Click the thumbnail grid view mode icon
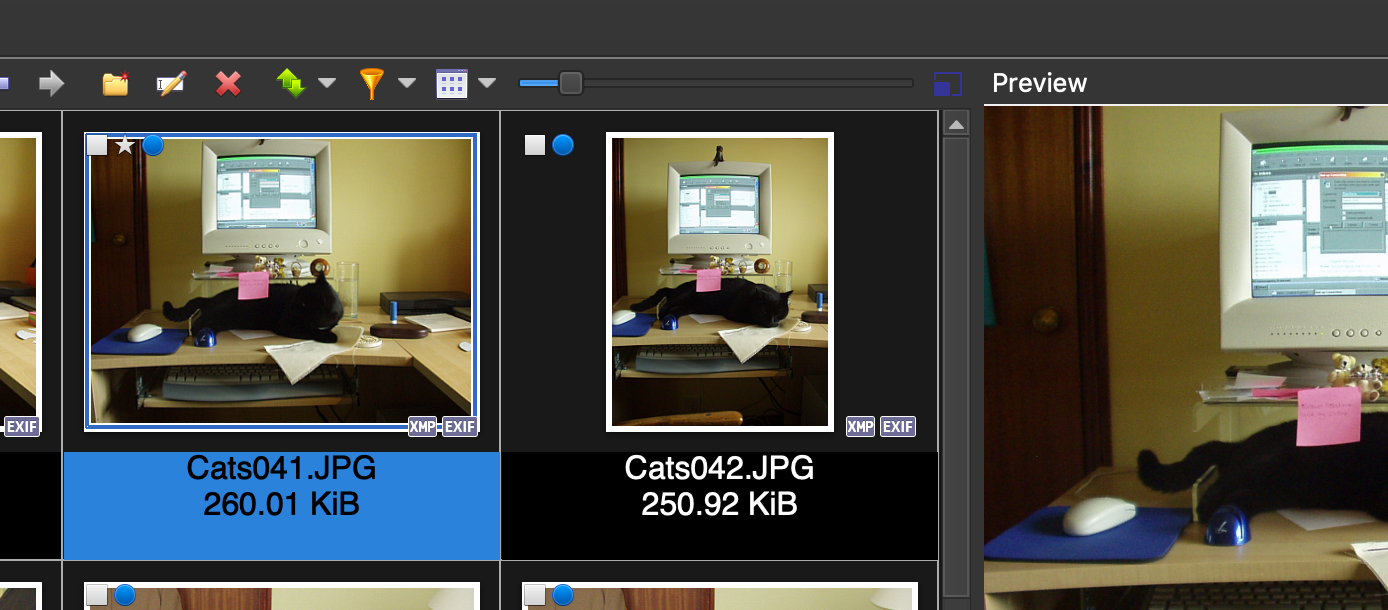Image resolution: width=1388 pixels, height=610 pixels. (452, 83)
